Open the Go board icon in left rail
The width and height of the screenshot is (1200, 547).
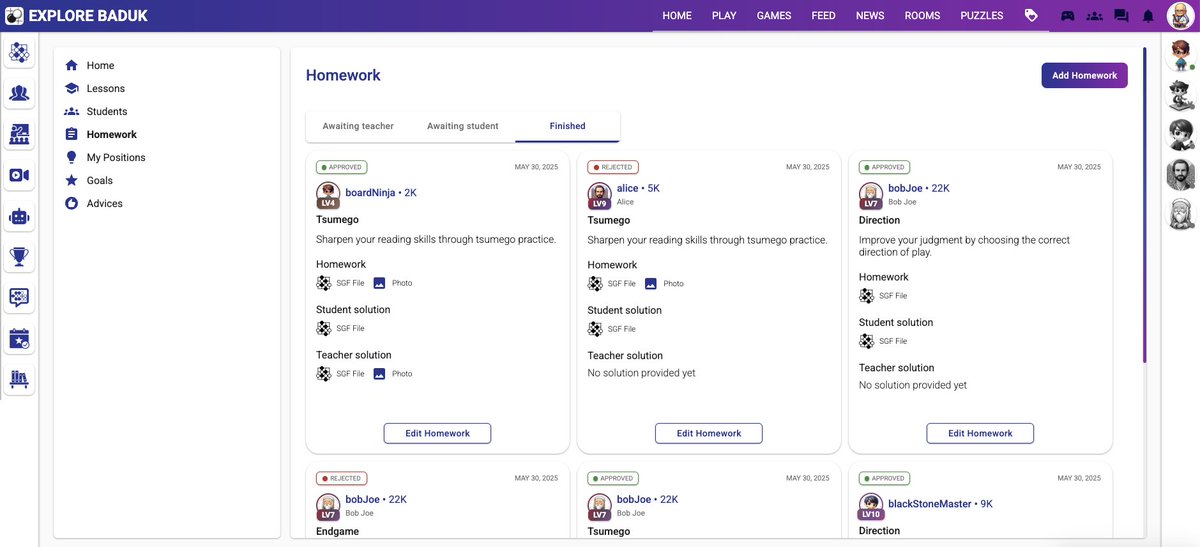[19, 53]
